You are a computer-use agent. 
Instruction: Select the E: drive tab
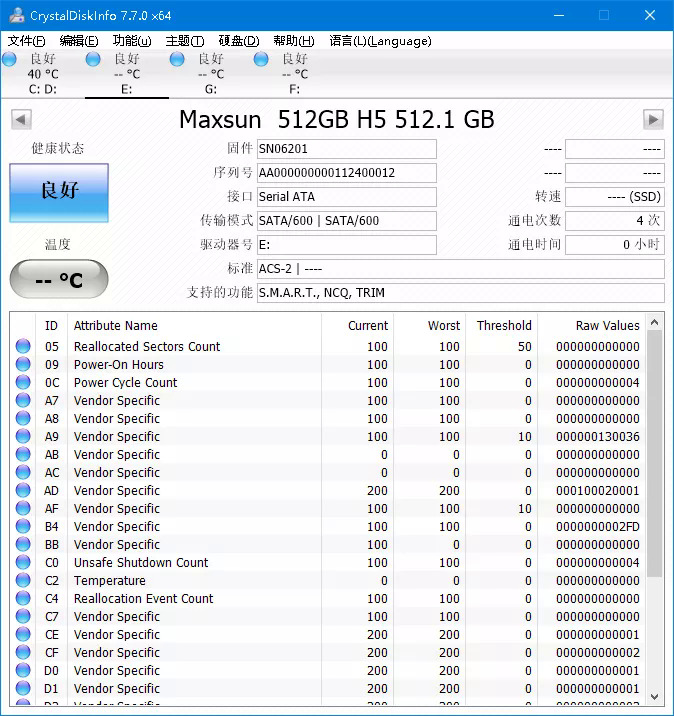pyautogui.click(x=126, y=74)
